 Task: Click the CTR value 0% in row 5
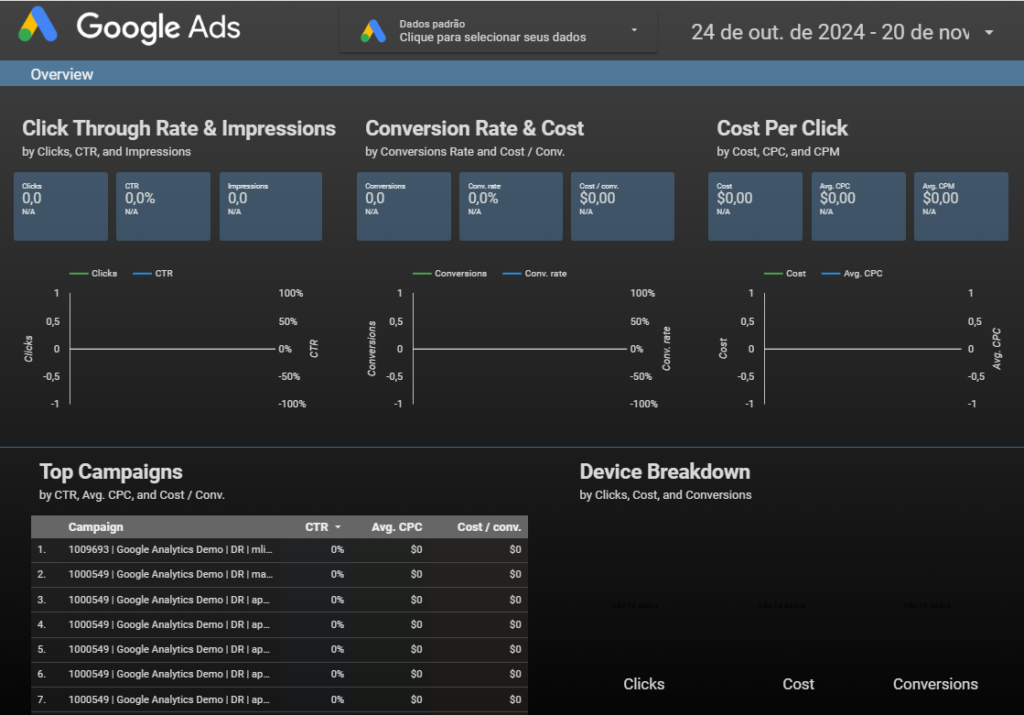point(337,650)
